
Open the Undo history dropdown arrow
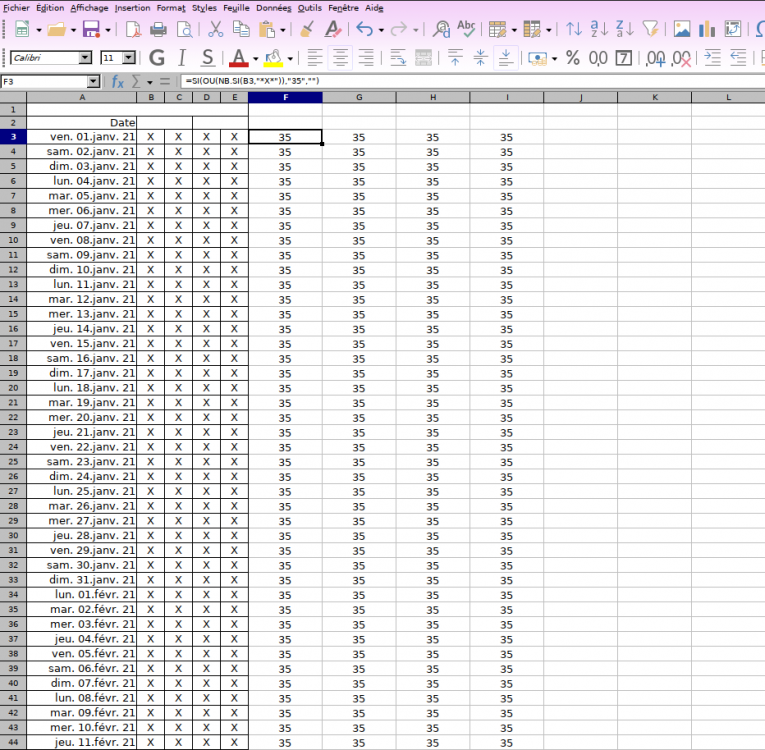click(381, 30)
